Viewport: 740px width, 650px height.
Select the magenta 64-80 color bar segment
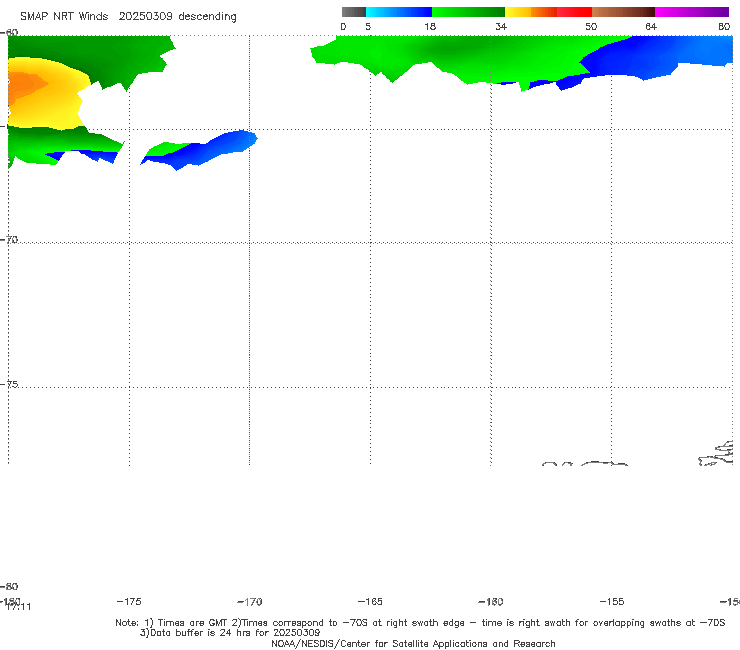(692, 12)
